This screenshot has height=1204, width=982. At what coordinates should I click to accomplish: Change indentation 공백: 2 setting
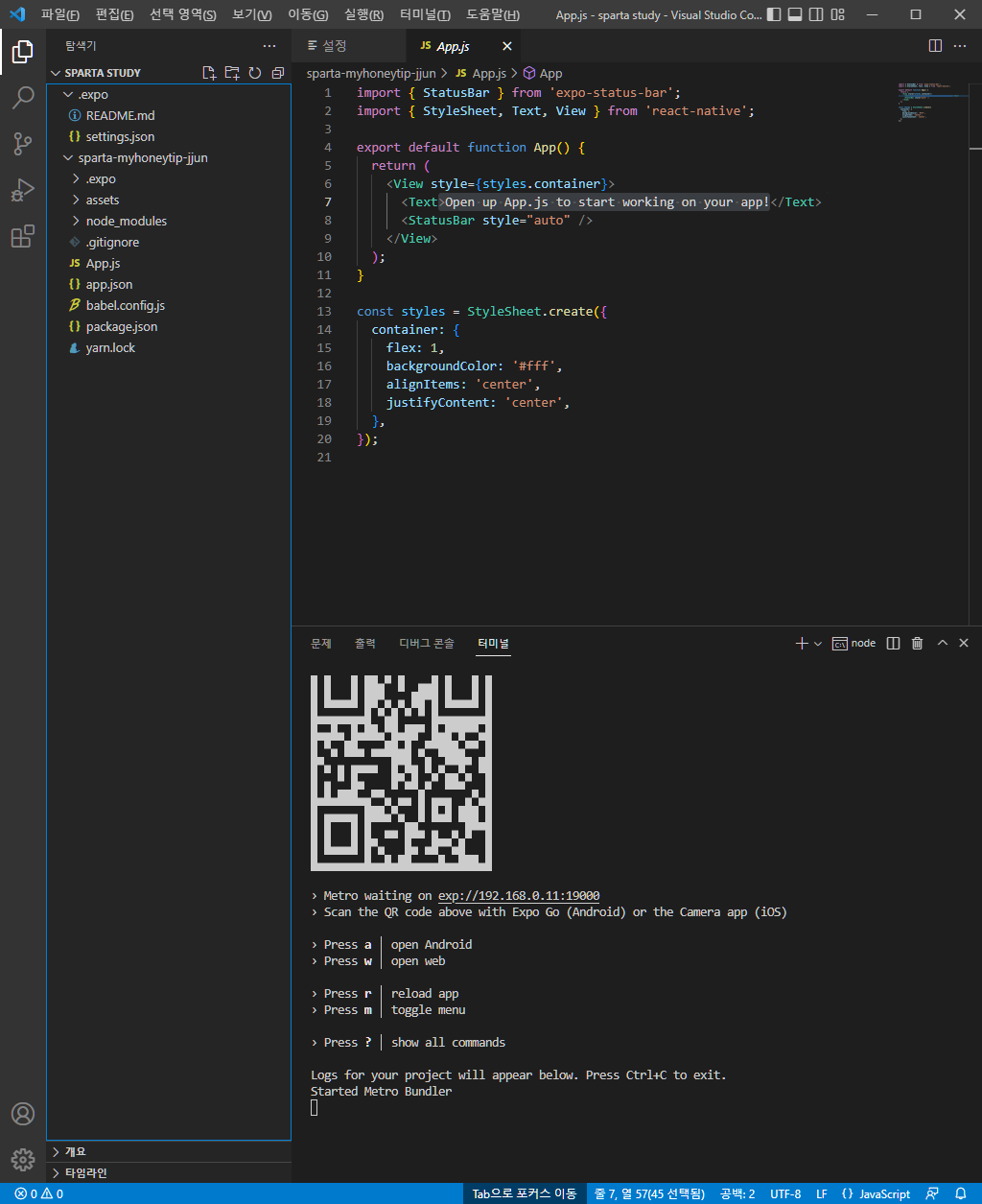(737, 1193)
